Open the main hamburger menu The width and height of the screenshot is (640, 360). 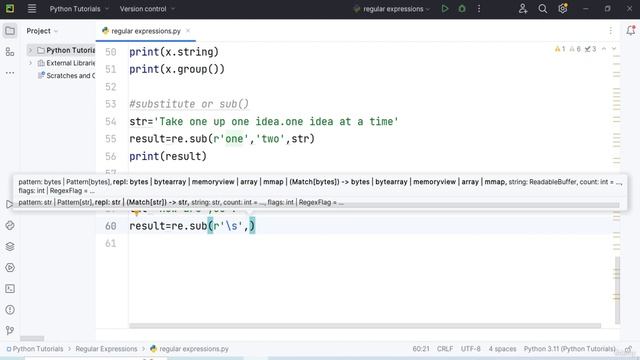pos(31,9)
